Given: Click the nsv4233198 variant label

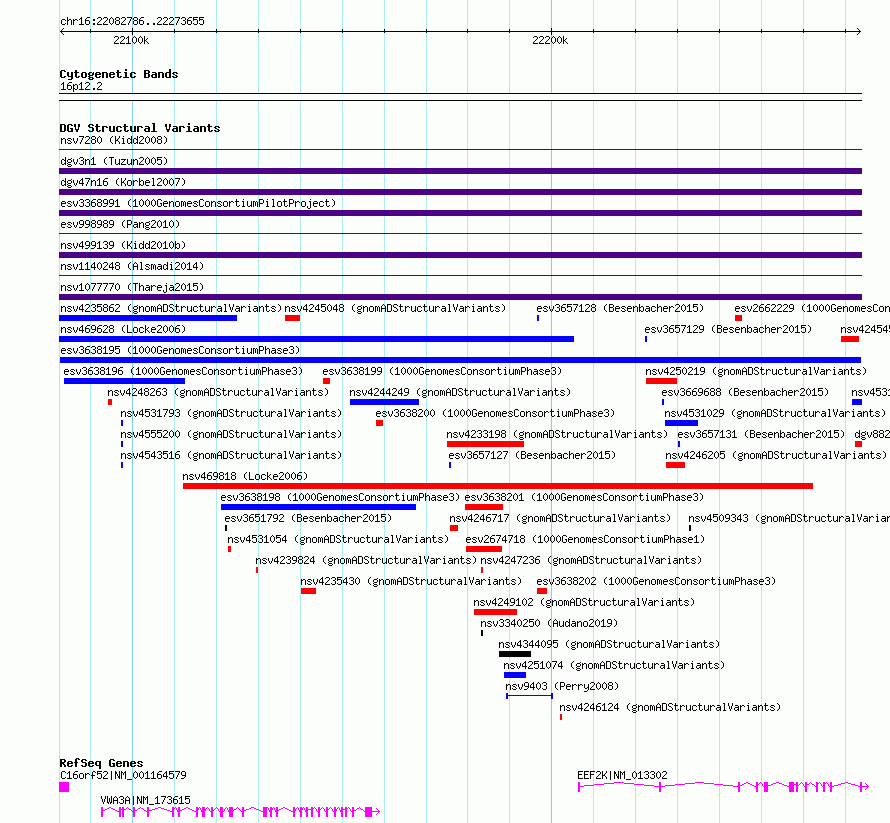Looking at the screenshot, I should [557, 434].
